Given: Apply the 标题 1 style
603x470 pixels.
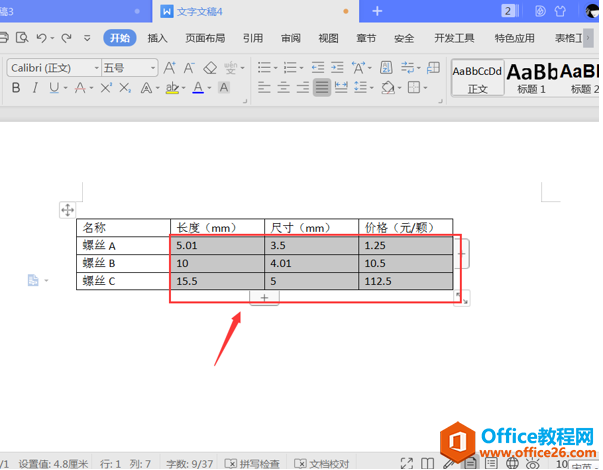Looking at the screenshot, I should (532, 76).
